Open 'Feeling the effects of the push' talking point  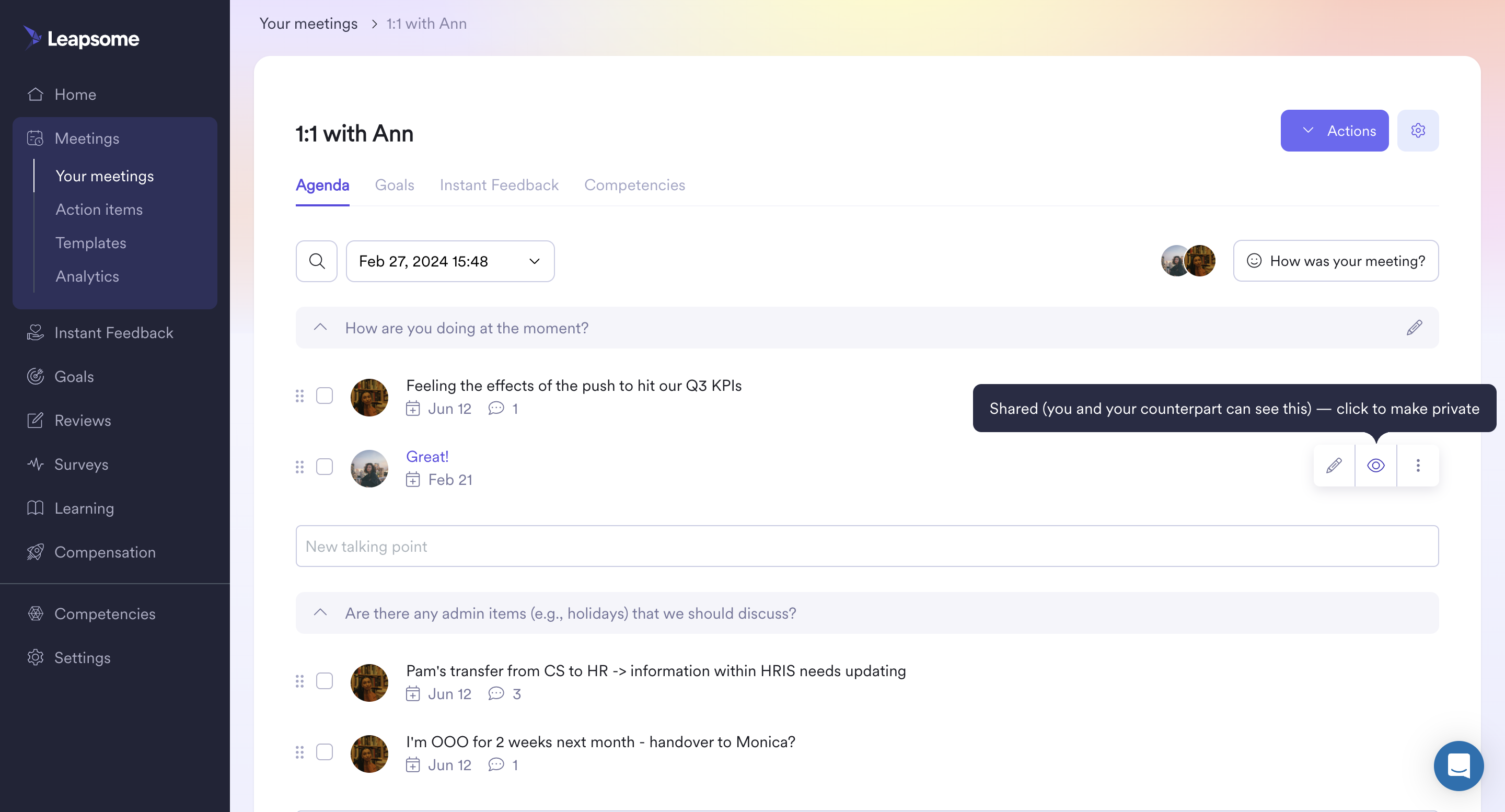pyautogui.click(x=574, y=386)
